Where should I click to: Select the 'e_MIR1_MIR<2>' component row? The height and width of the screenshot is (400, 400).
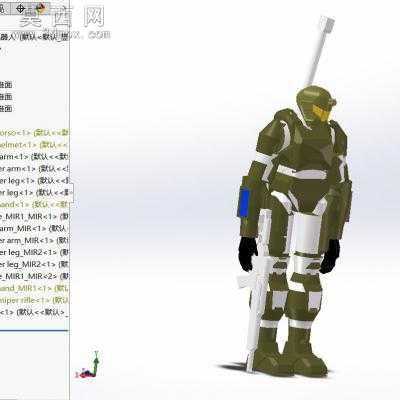click(34, 276)
